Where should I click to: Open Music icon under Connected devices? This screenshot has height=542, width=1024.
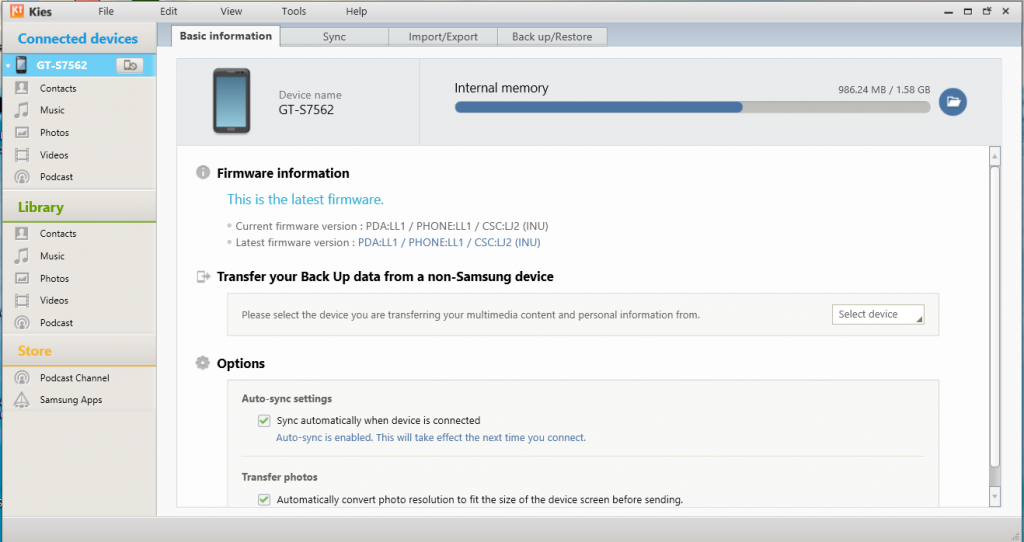(x=22, y=110)
